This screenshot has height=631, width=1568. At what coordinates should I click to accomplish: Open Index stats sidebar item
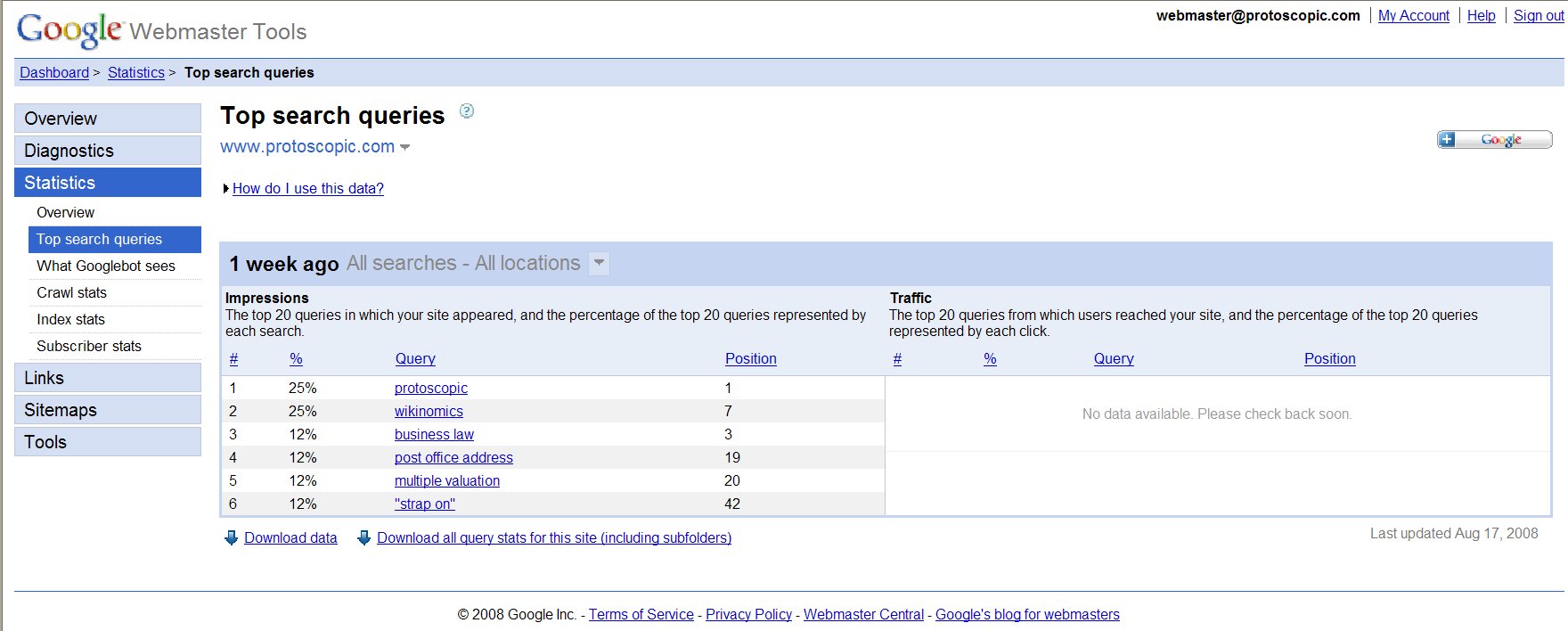click(115, 319)
